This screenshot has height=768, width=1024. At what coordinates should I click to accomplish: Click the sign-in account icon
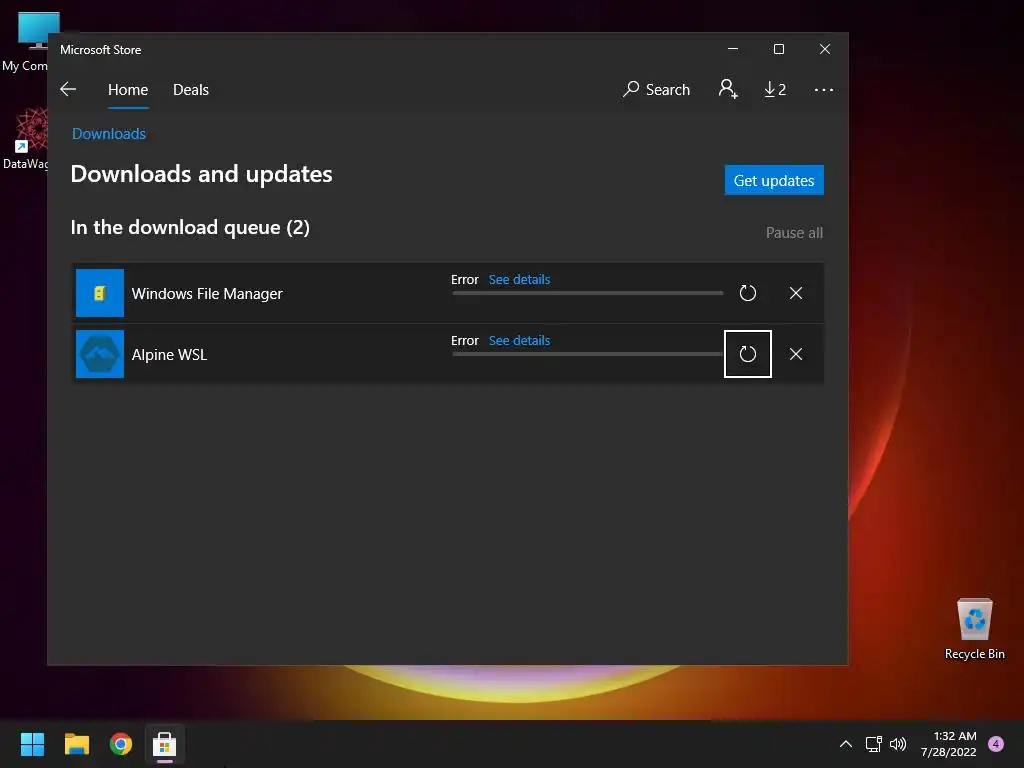click(728, 89)
